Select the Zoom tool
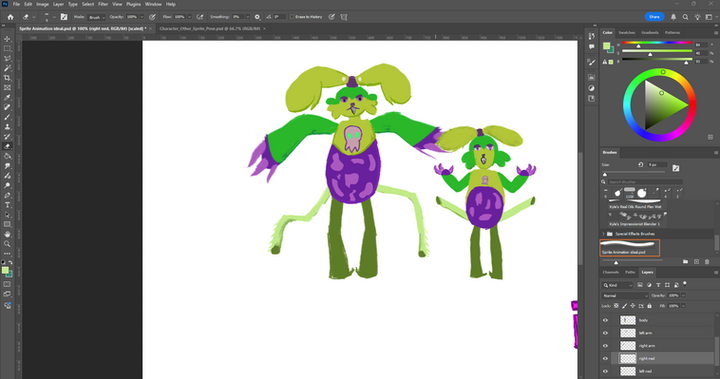Image resolution: width=720 pixels, height=379 pixels. pyautogui.click(x=7, y=244)
